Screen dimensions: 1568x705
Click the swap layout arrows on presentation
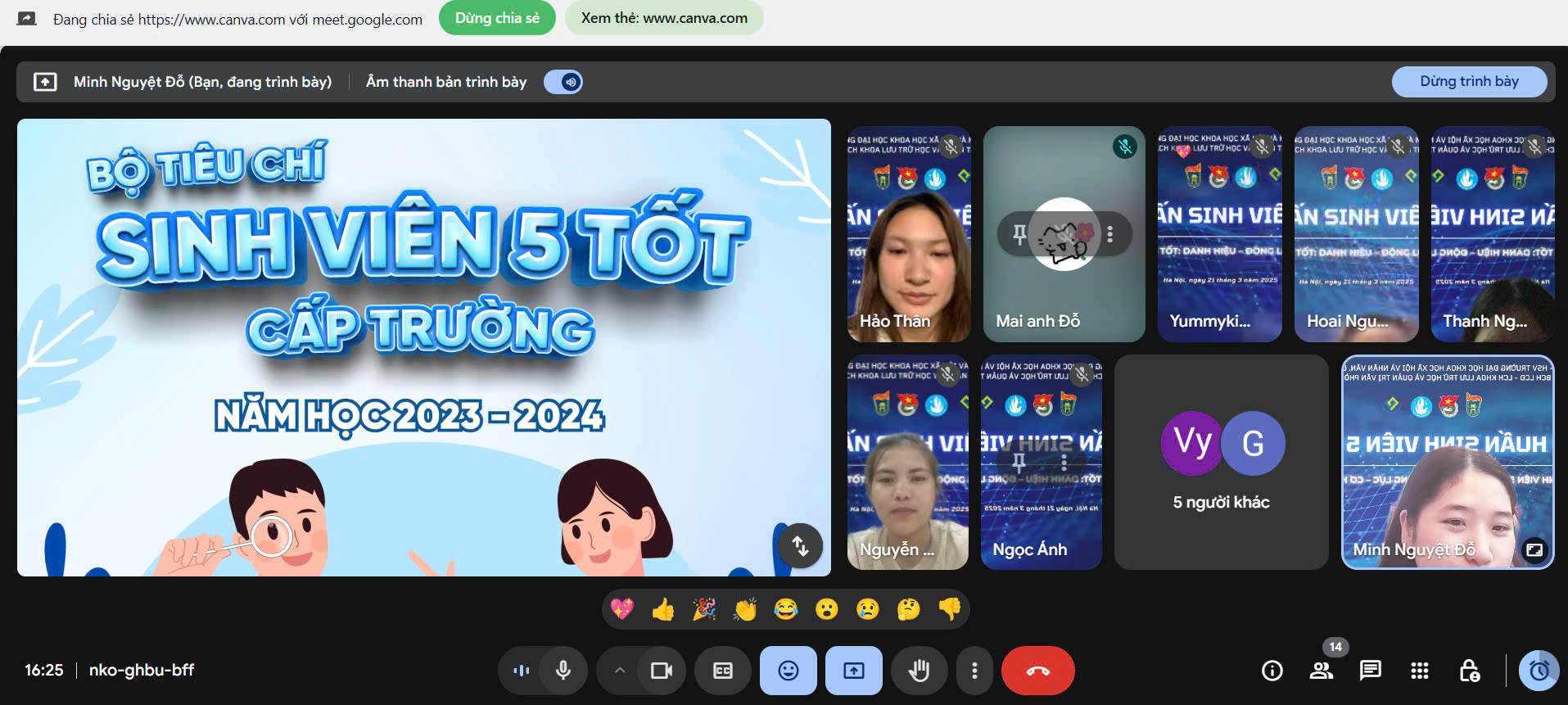[801, 545]
